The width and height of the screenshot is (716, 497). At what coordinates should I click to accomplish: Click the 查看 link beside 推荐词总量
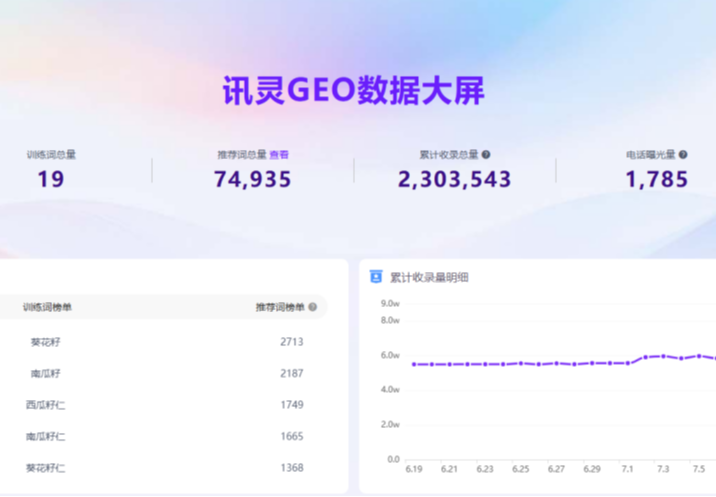(x=279, y=155)
